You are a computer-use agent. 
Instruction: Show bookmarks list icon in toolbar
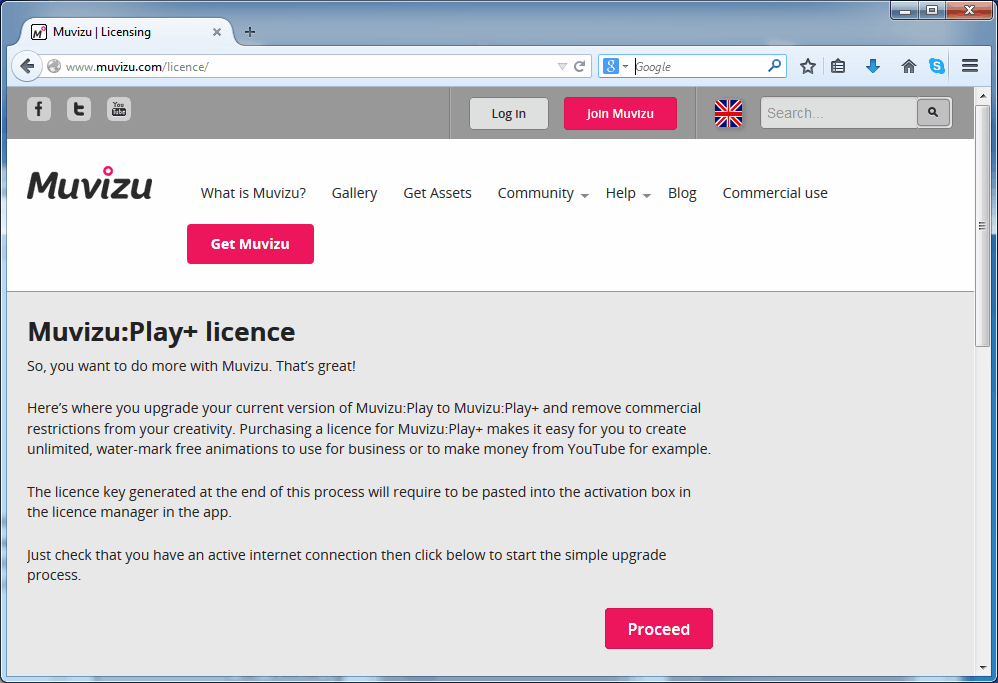[x=838, y=66]
